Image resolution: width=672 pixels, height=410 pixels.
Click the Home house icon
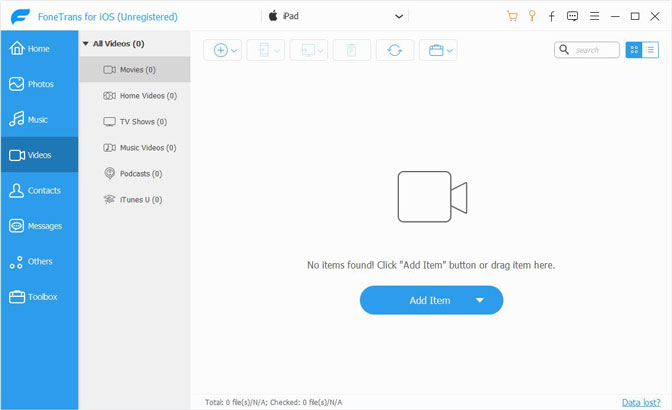coord(17,48)
